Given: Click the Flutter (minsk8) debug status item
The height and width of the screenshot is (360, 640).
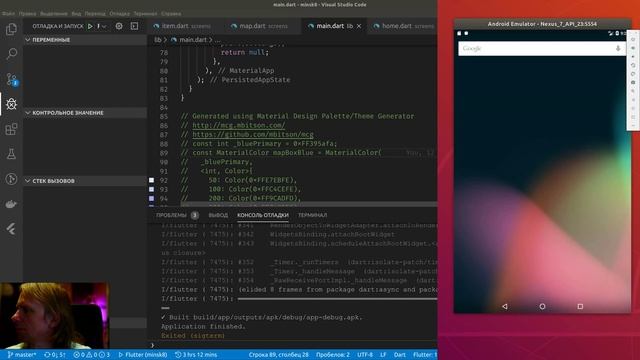Looking at the screenshot, I should [x=142, y=355].
